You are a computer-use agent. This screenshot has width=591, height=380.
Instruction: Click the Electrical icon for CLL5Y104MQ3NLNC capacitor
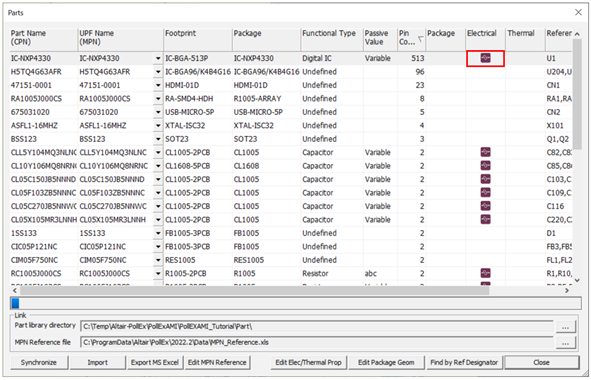click(485, 152)
